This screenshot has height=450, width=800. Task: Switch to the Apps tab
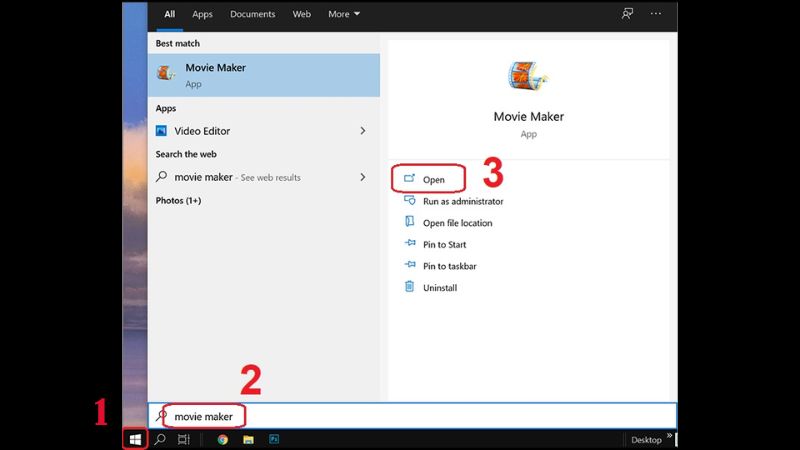click(202, 14)
